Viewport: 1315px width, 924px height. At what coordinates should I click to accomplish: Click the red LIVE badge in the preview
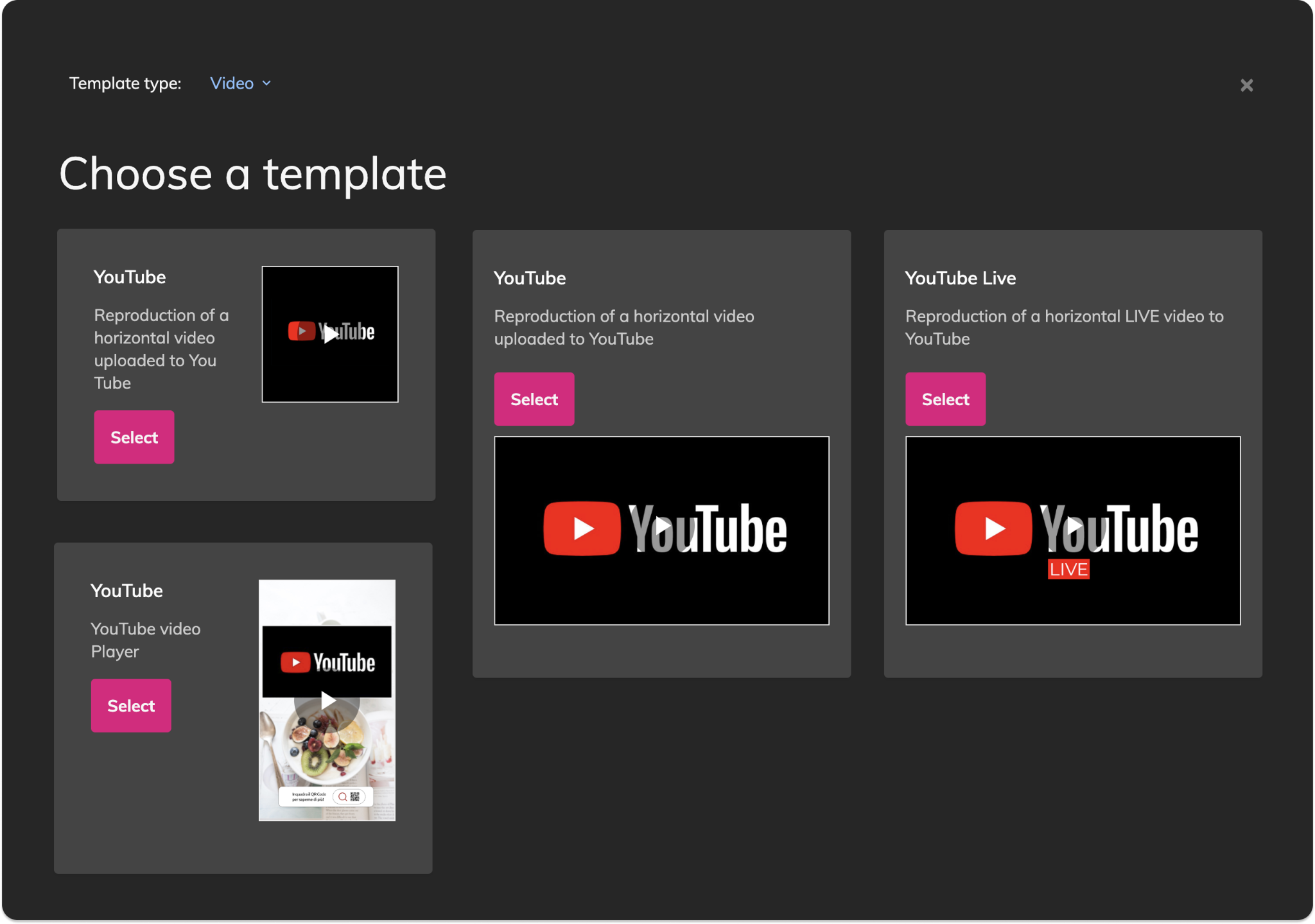[x=1068, y=569]
